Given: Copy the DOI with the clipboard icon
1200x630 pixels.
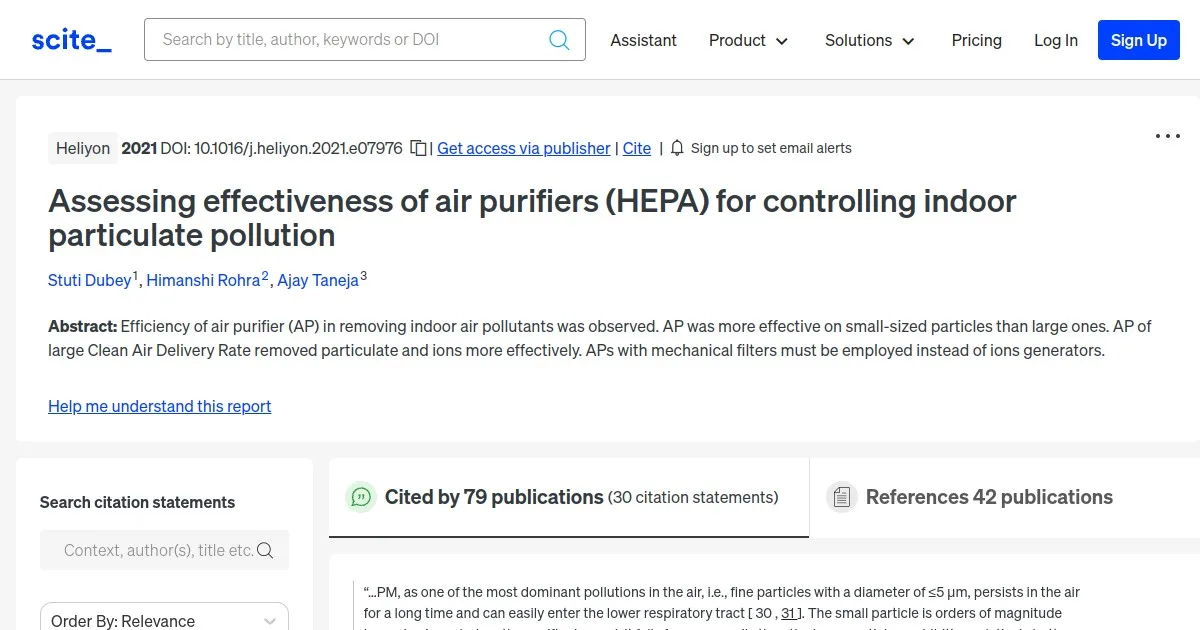Looking at the screenshot, I should click(x=418, y=148).
